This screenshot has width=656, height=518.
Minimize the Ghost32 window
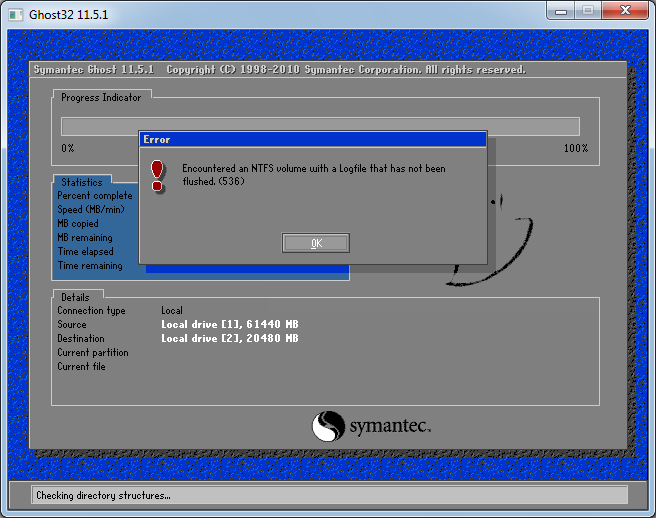(x=561, y=11)
